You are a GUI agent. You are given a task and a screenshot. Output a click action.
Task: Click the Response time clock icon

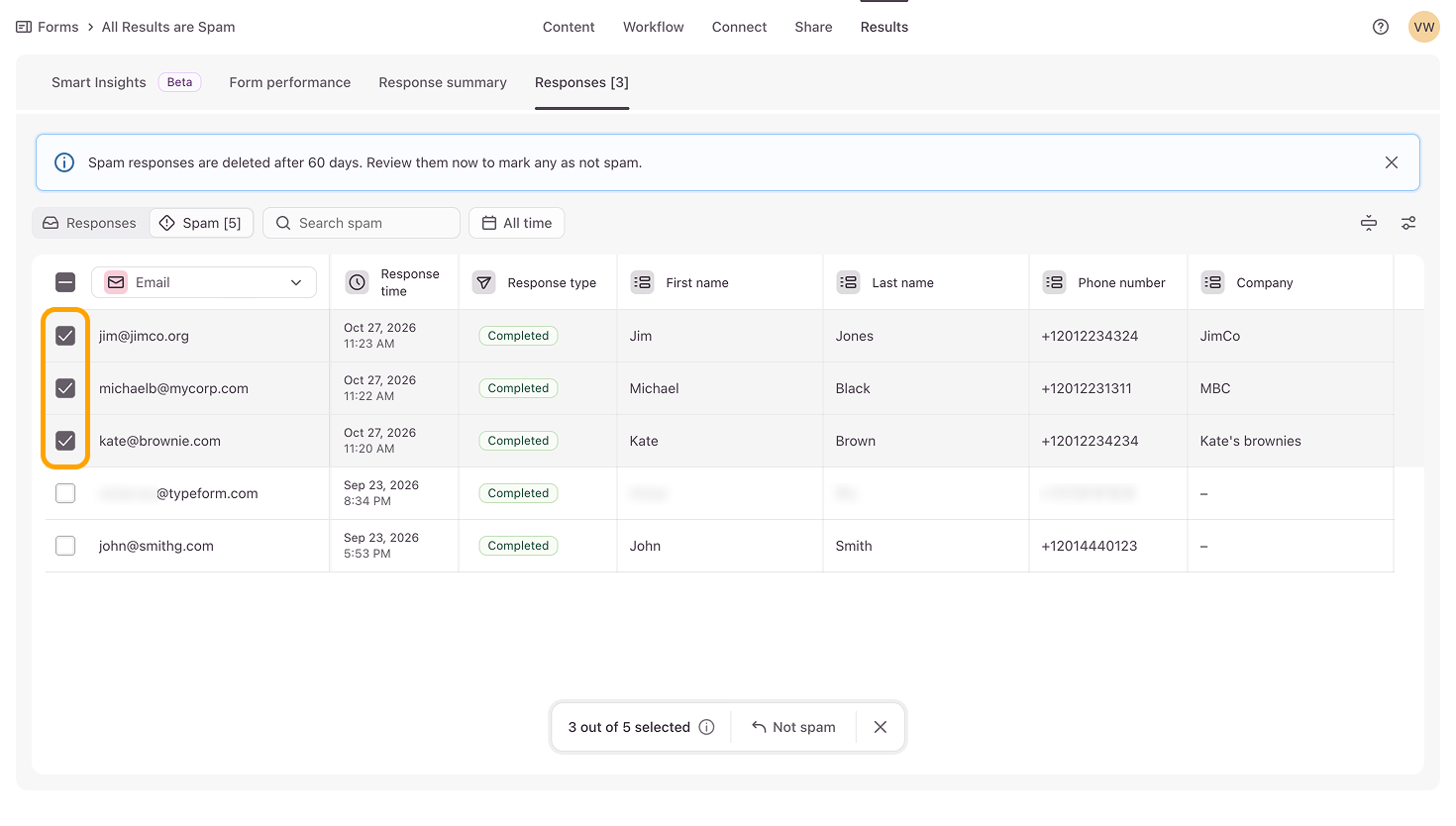[358, 282]
